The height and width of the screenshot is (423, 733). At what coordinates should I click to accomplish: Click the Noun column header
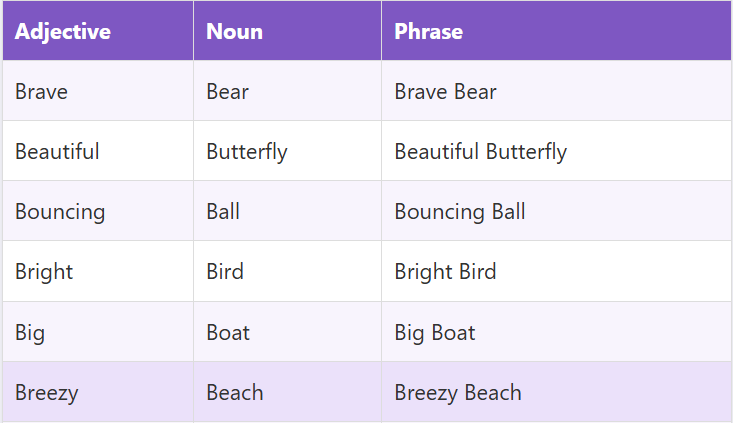234,31
